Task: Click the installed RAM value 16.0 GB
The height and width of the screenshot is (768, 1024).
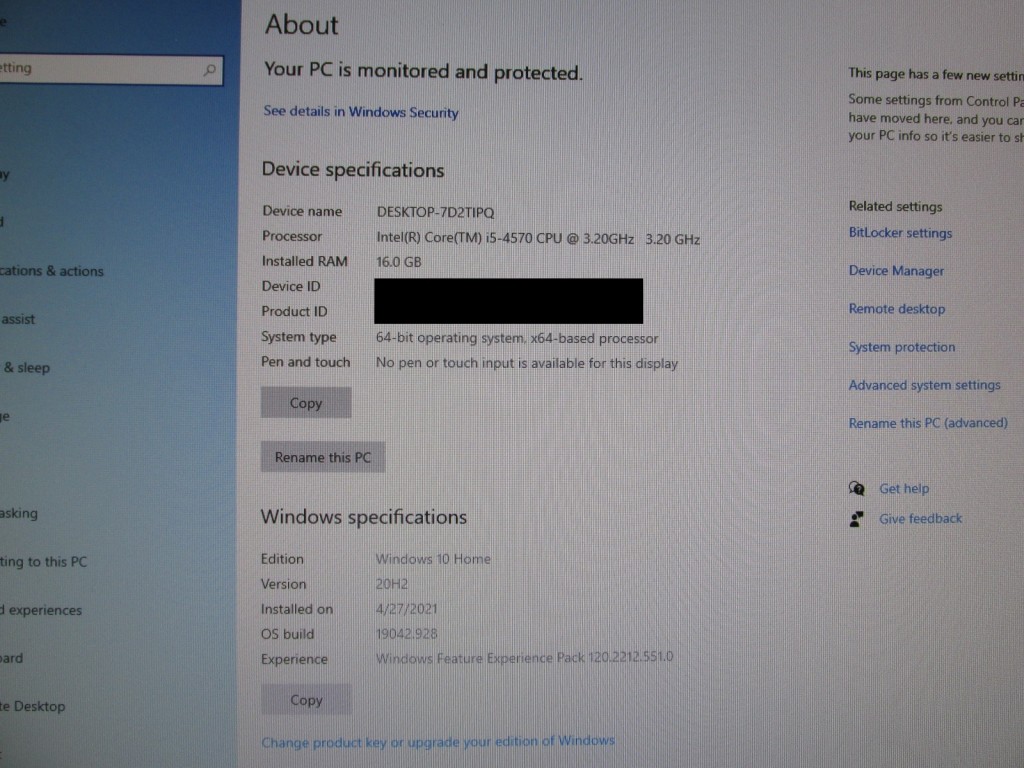Action: click(x=398, y=262)
